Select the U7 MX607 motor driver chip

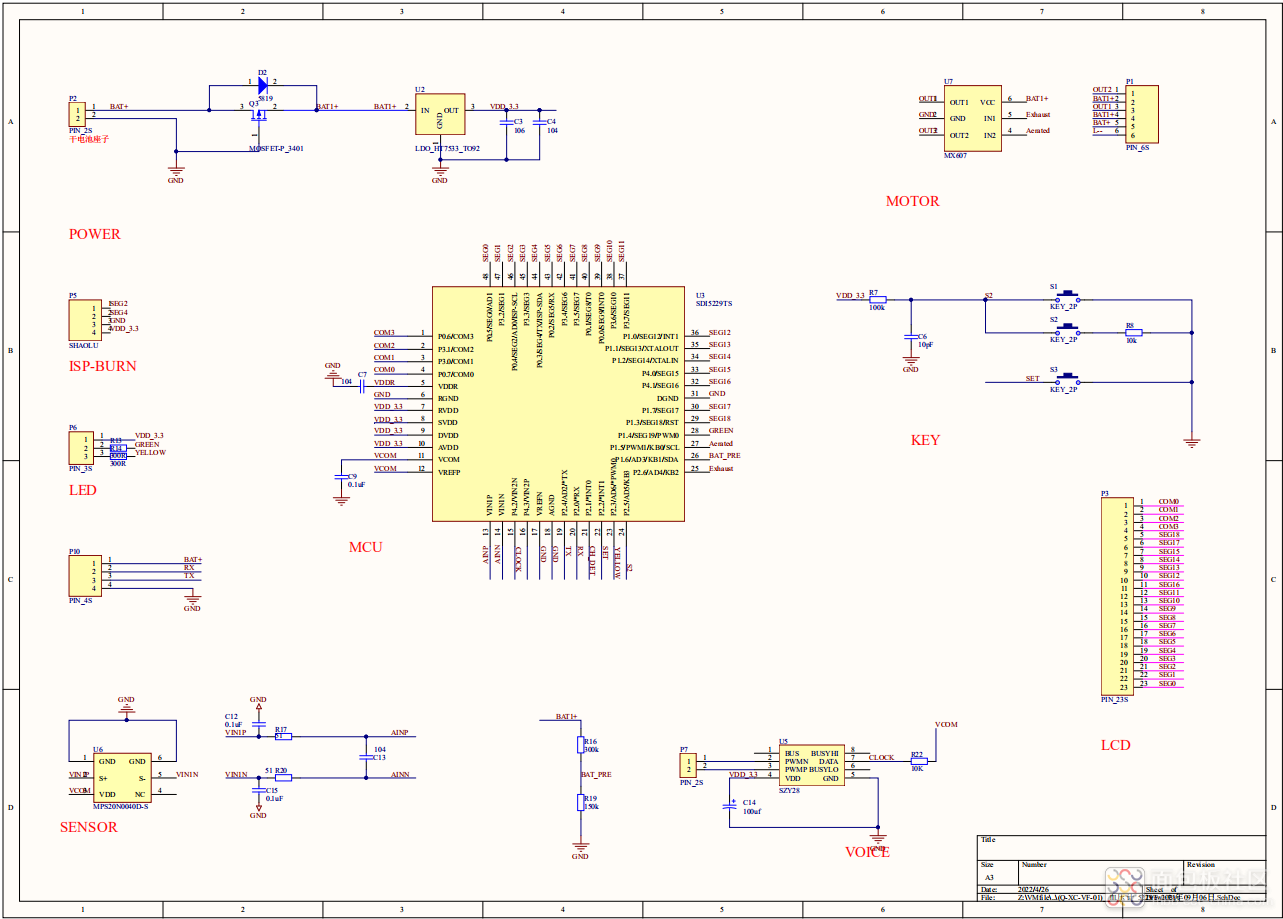972,118
